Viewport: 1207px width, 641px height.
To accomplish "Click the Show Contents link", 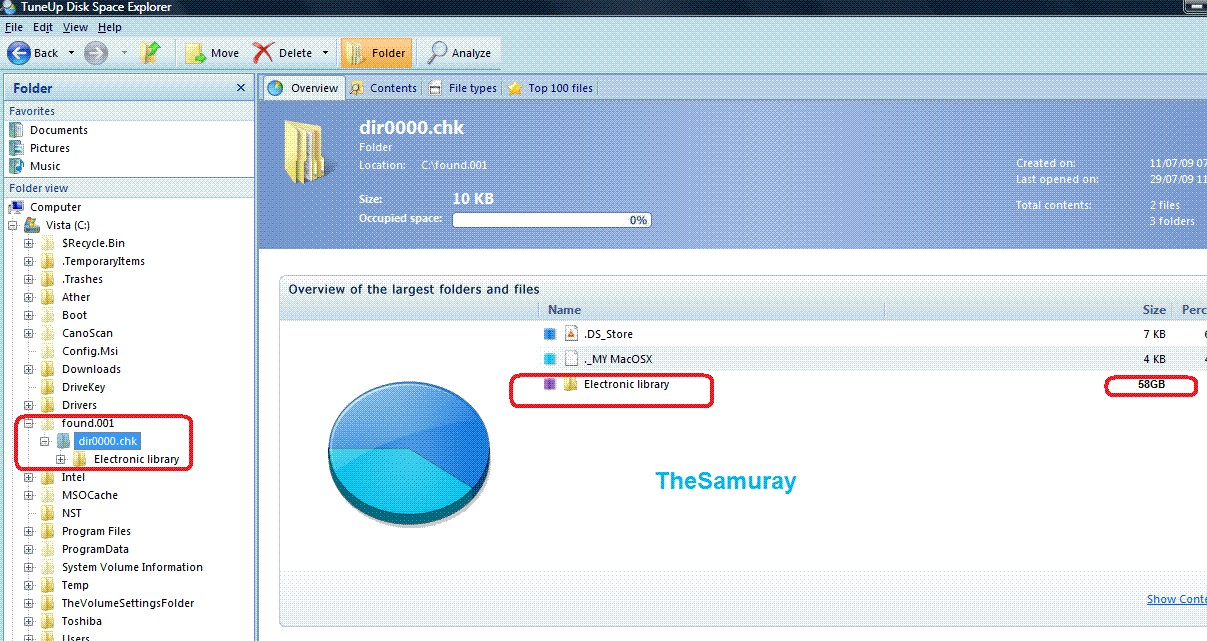I will (1176, 599).
